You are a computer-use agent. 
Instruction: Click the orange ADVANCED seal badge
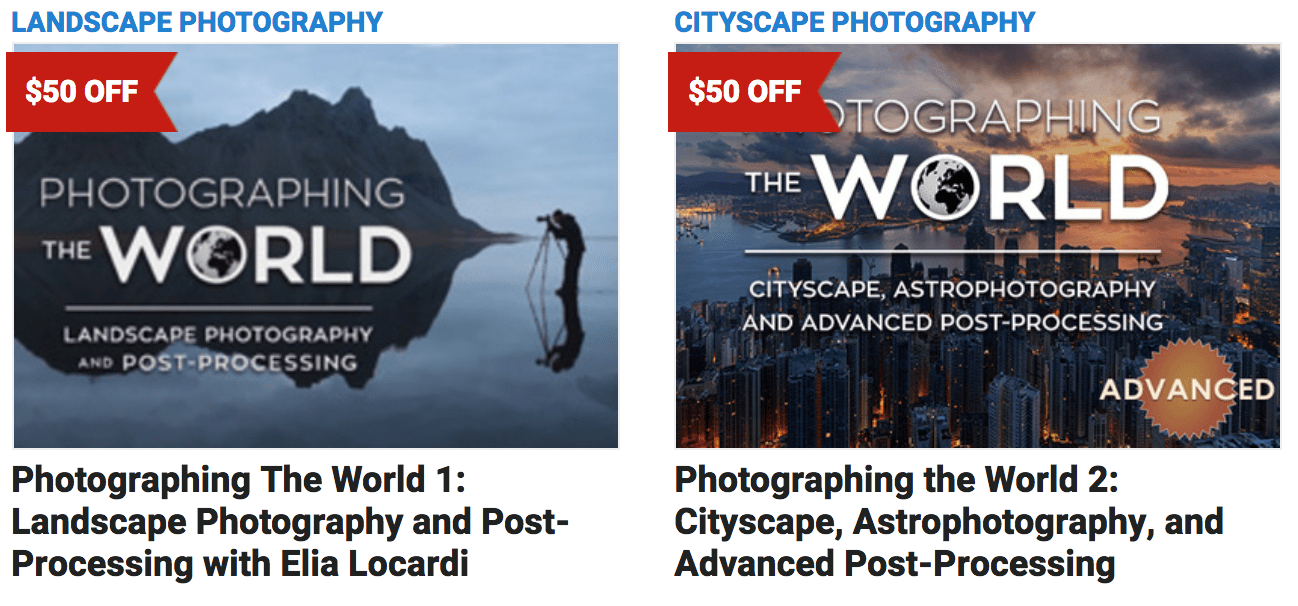(x=1186, y=388)
